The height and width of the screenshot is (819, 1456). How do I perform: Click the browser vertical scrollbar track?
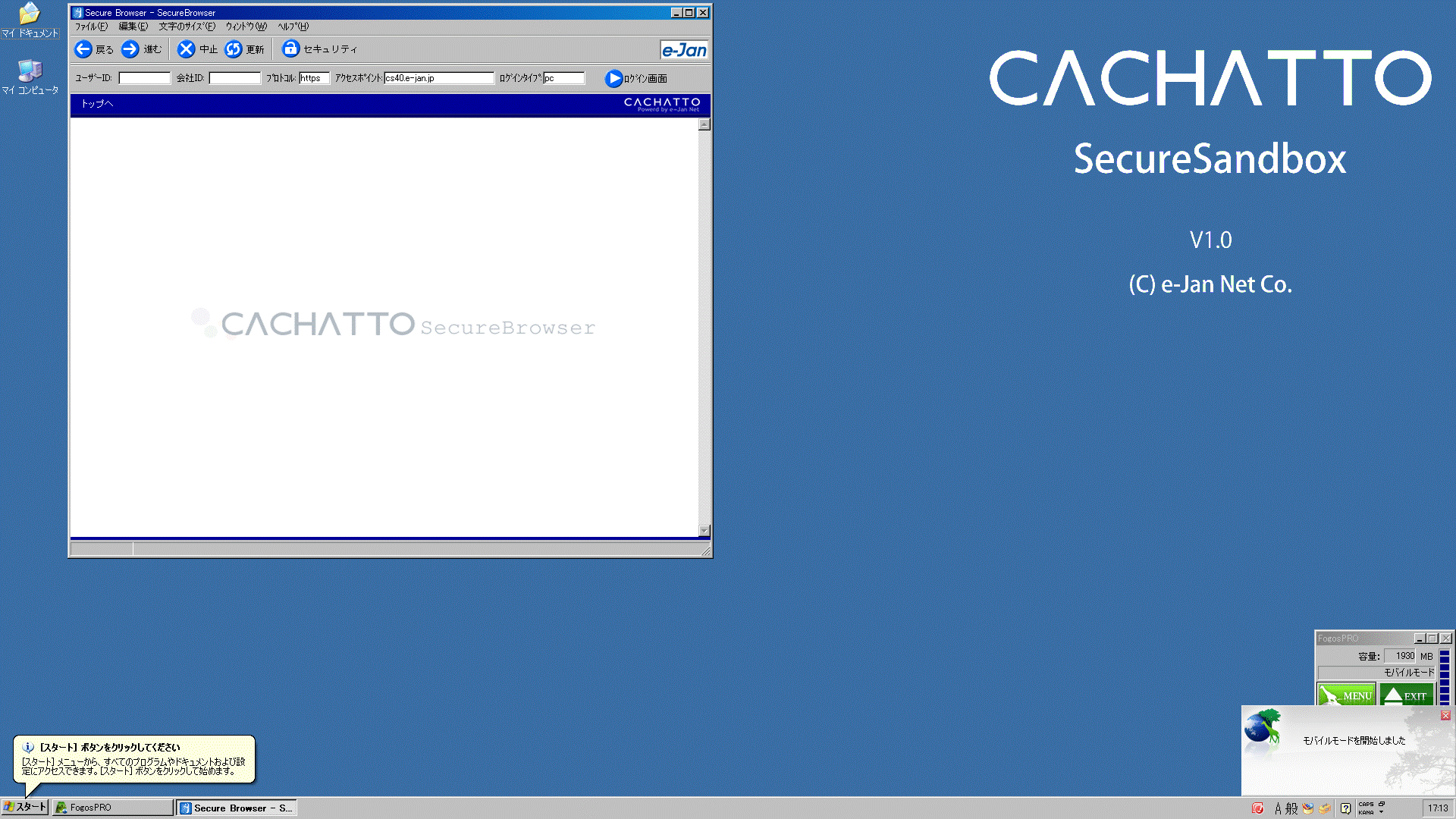click(x=704, y=328)
